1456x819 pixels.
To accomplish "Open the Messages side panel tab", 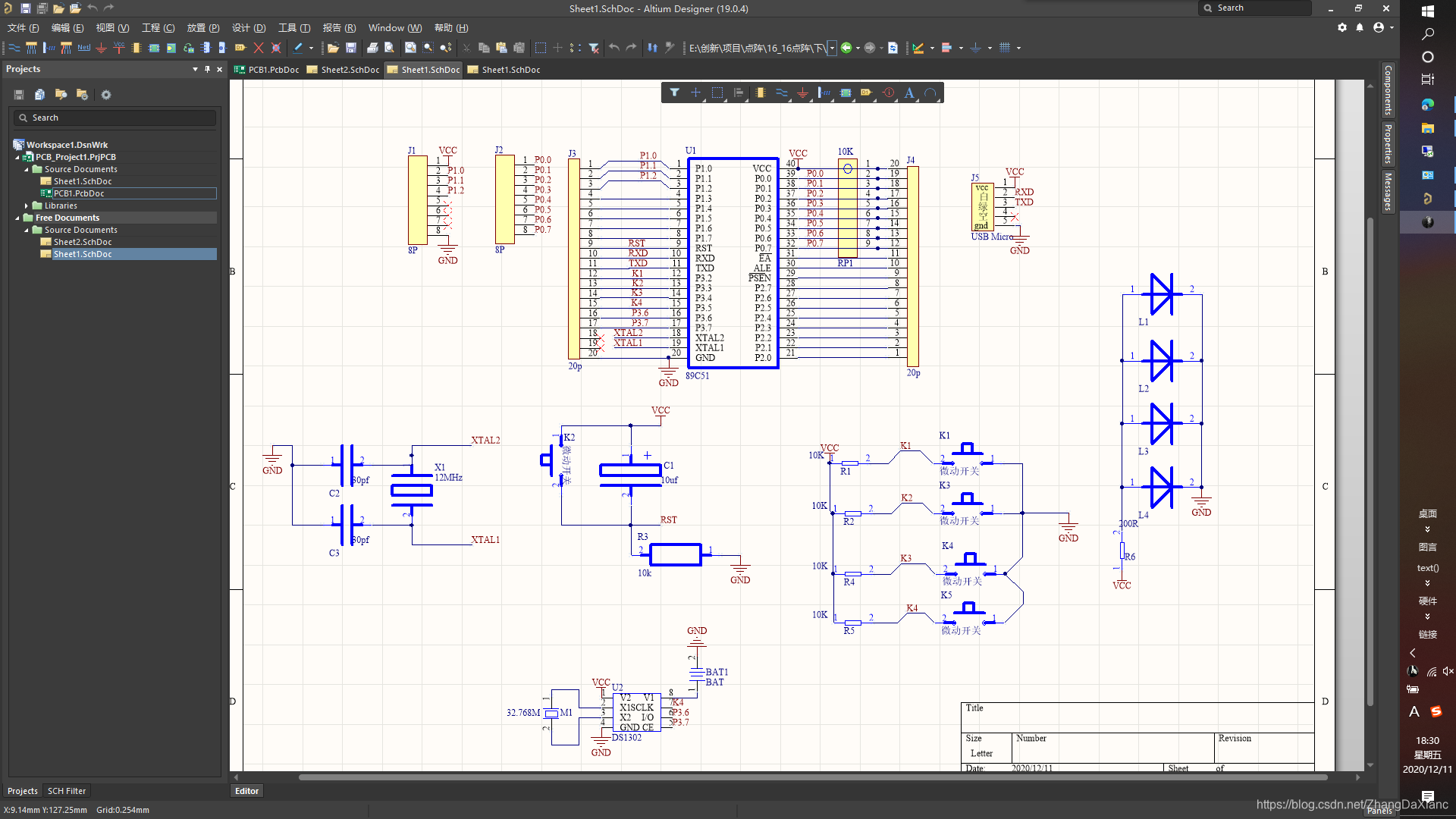I will pos(1388,192).
